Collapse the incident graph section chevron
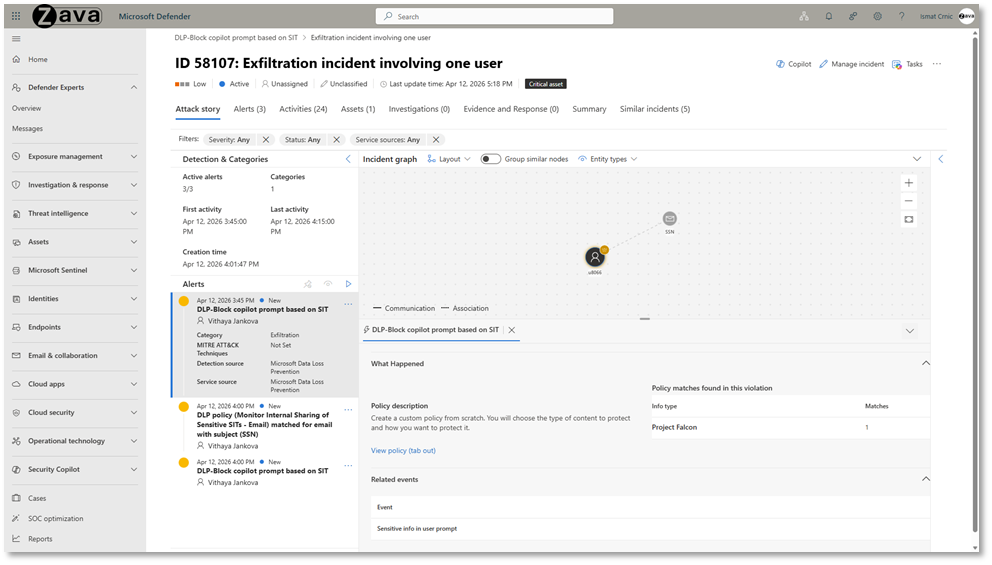 coord(917,159)
